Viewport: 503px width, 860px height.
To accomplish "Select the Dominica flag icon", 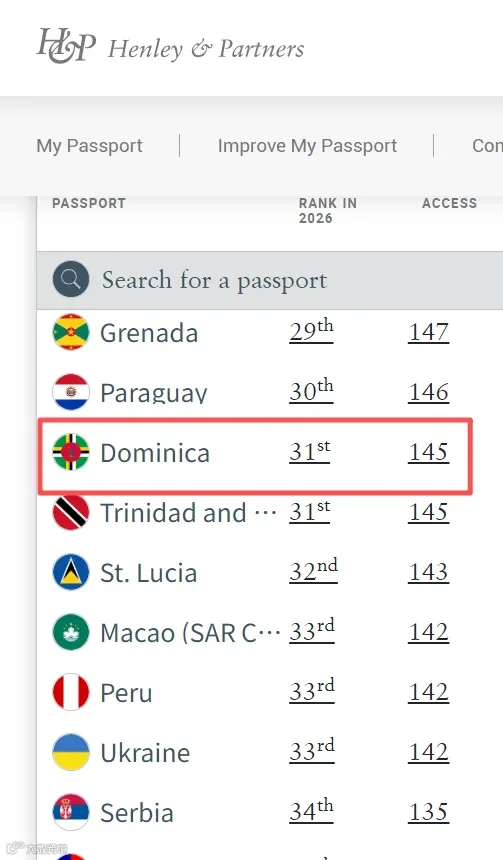I will pos(71,452).
